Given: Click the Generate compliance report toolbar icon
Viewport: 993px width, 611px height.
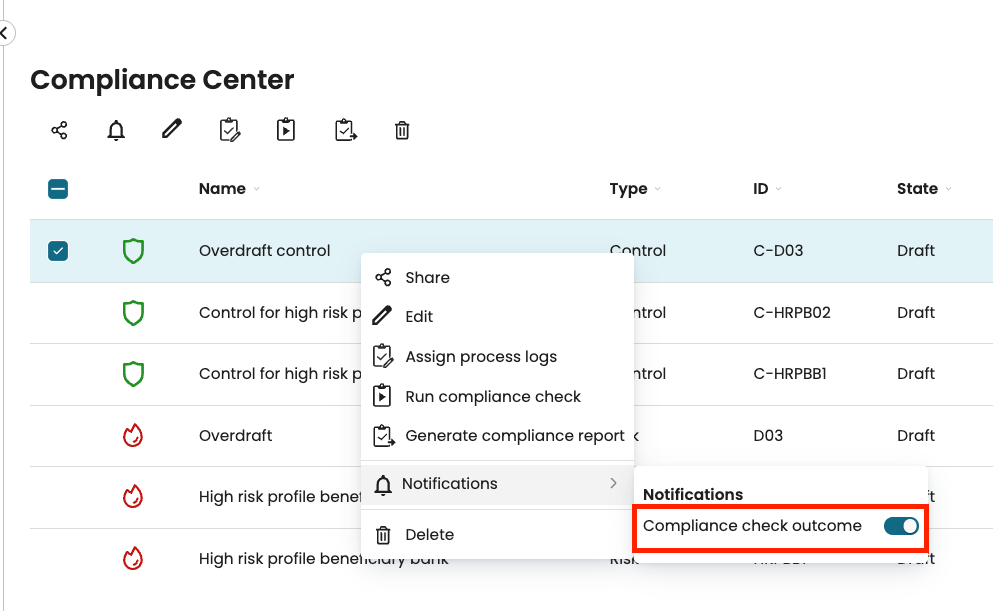Looking at the screenshot, I should 345,130.
